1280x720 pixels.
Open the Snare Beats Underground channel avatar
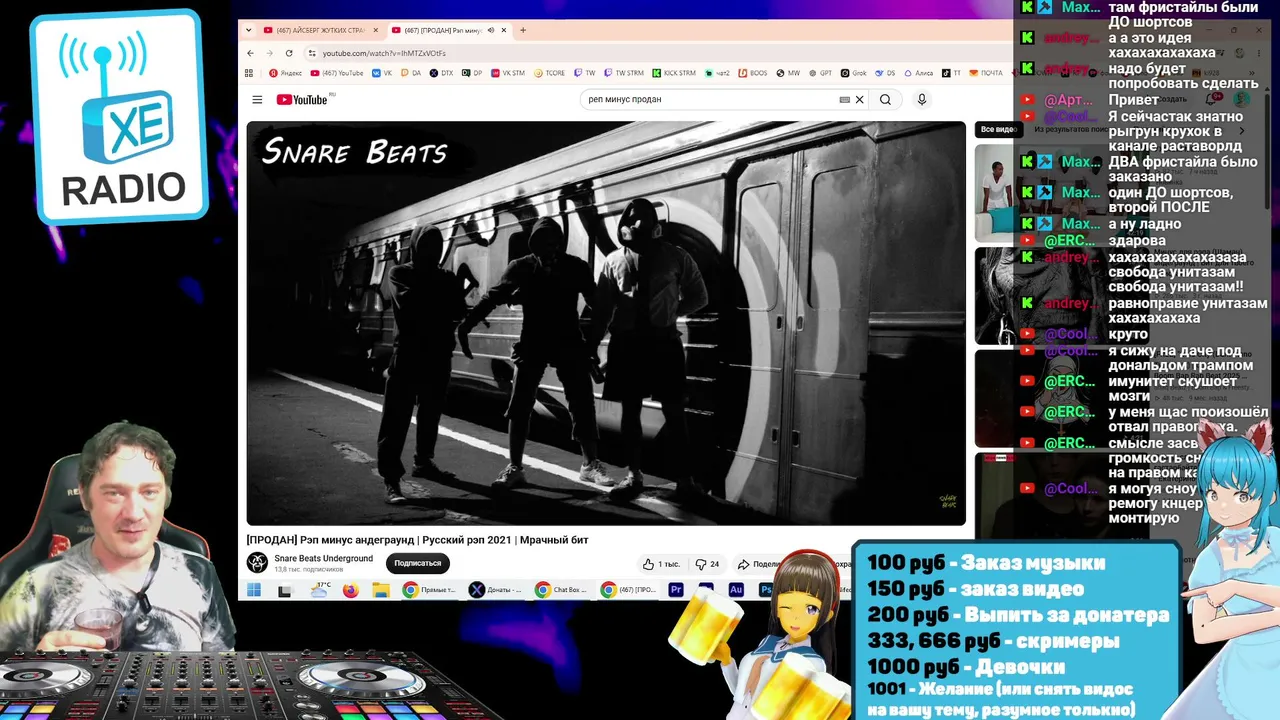[x=258, y=563]
